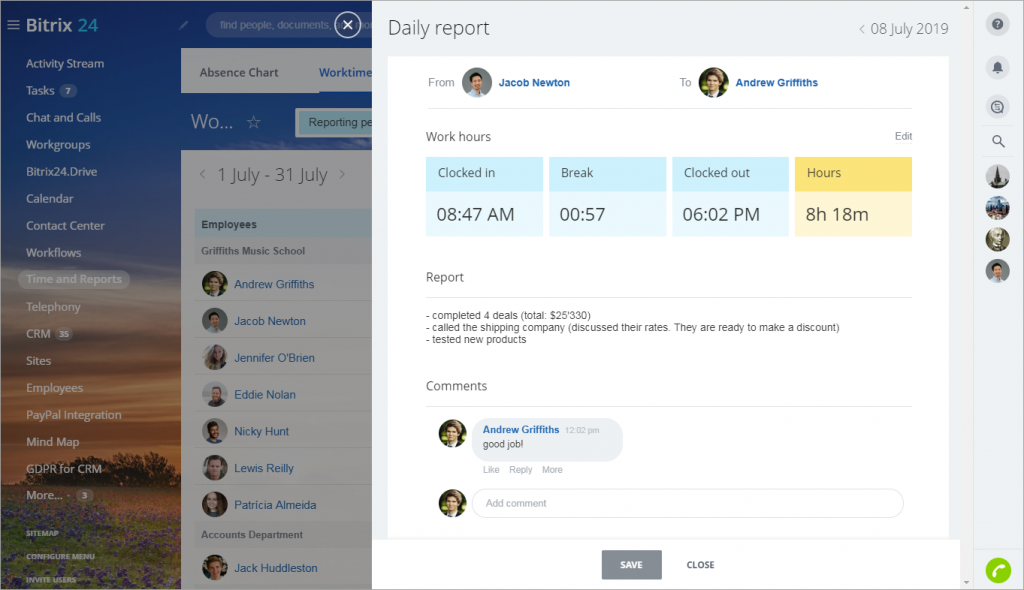Screen dimensions: 1024x590
Task: Click SITEMAP link in sidebar
Action: tap(42, 533)
